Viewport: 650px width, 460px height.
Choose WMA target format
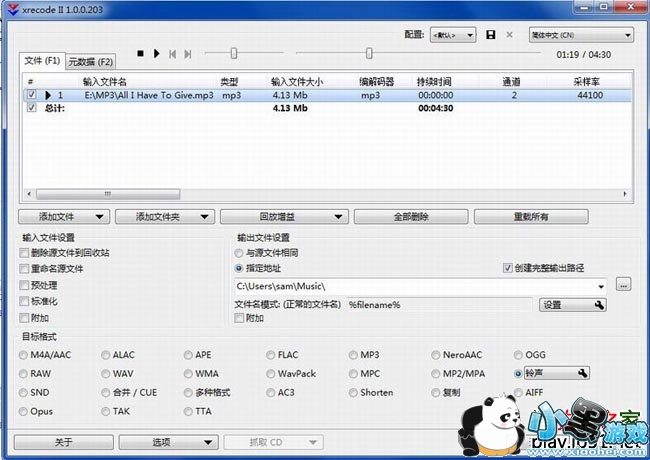click(188, 374)
